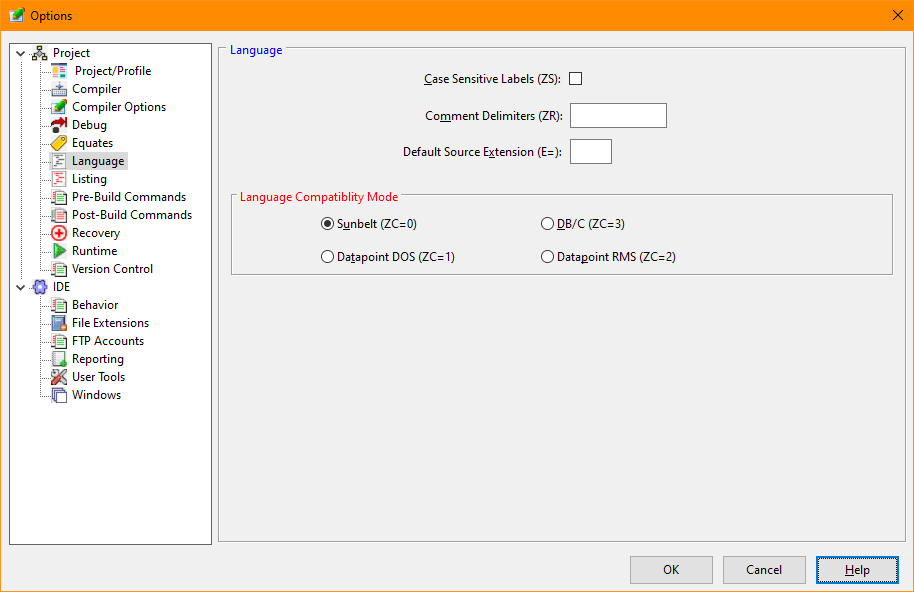
Task: Click the Equates tag icon
Action: [59, 143]
